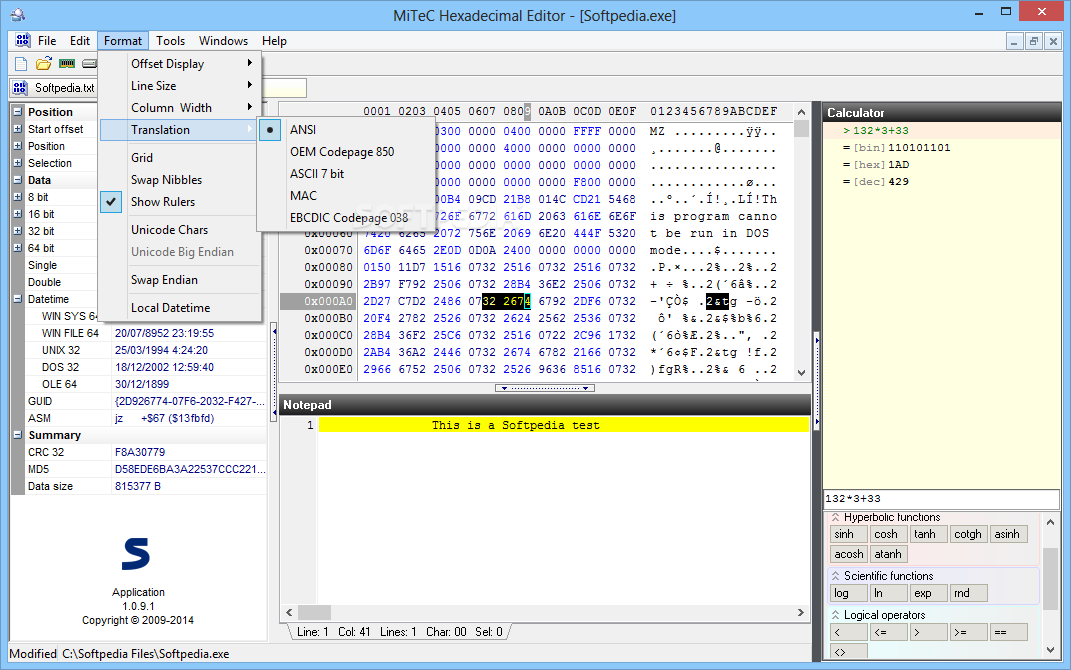The width and height of the screenshot is (1071, 670).
Task: Toggle the Show Rulers checkmark
Action: tap(111, 201)
